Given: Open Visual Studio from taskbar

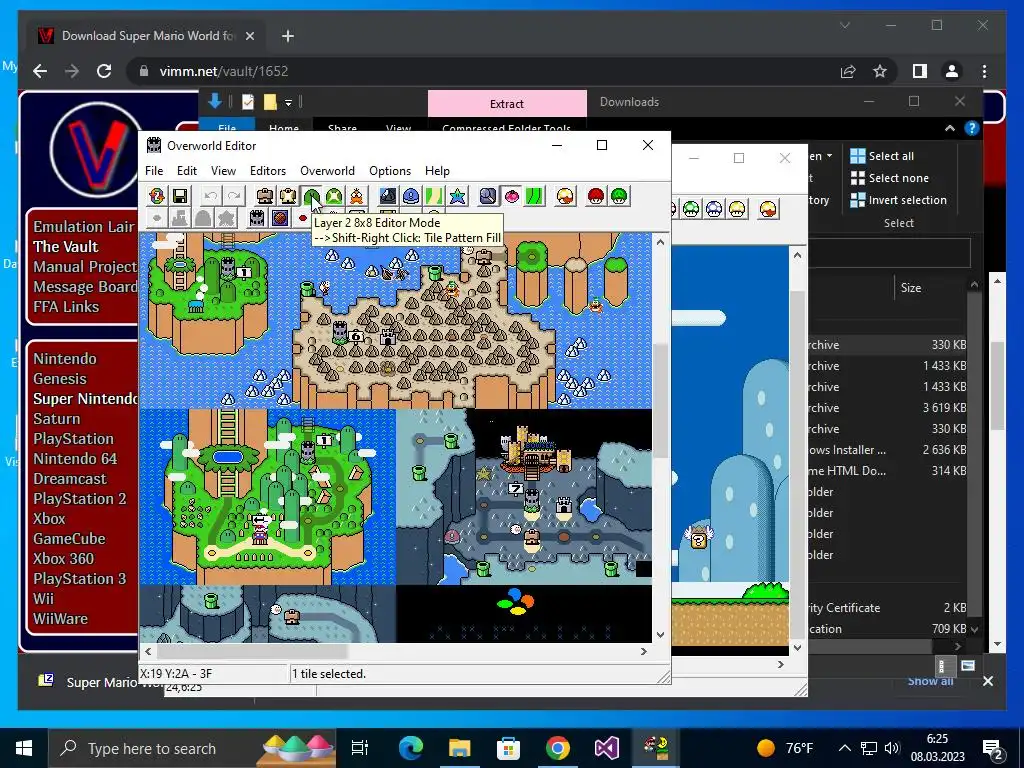Looking at the screenshot, I should pyautogui.click(x=607, y=748).
